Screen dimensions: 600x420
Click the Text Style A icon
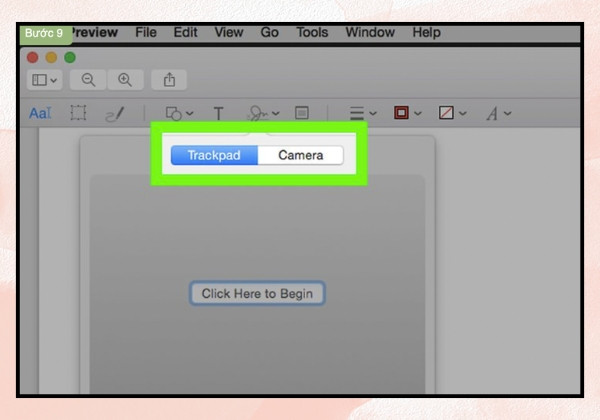(492, 114)
